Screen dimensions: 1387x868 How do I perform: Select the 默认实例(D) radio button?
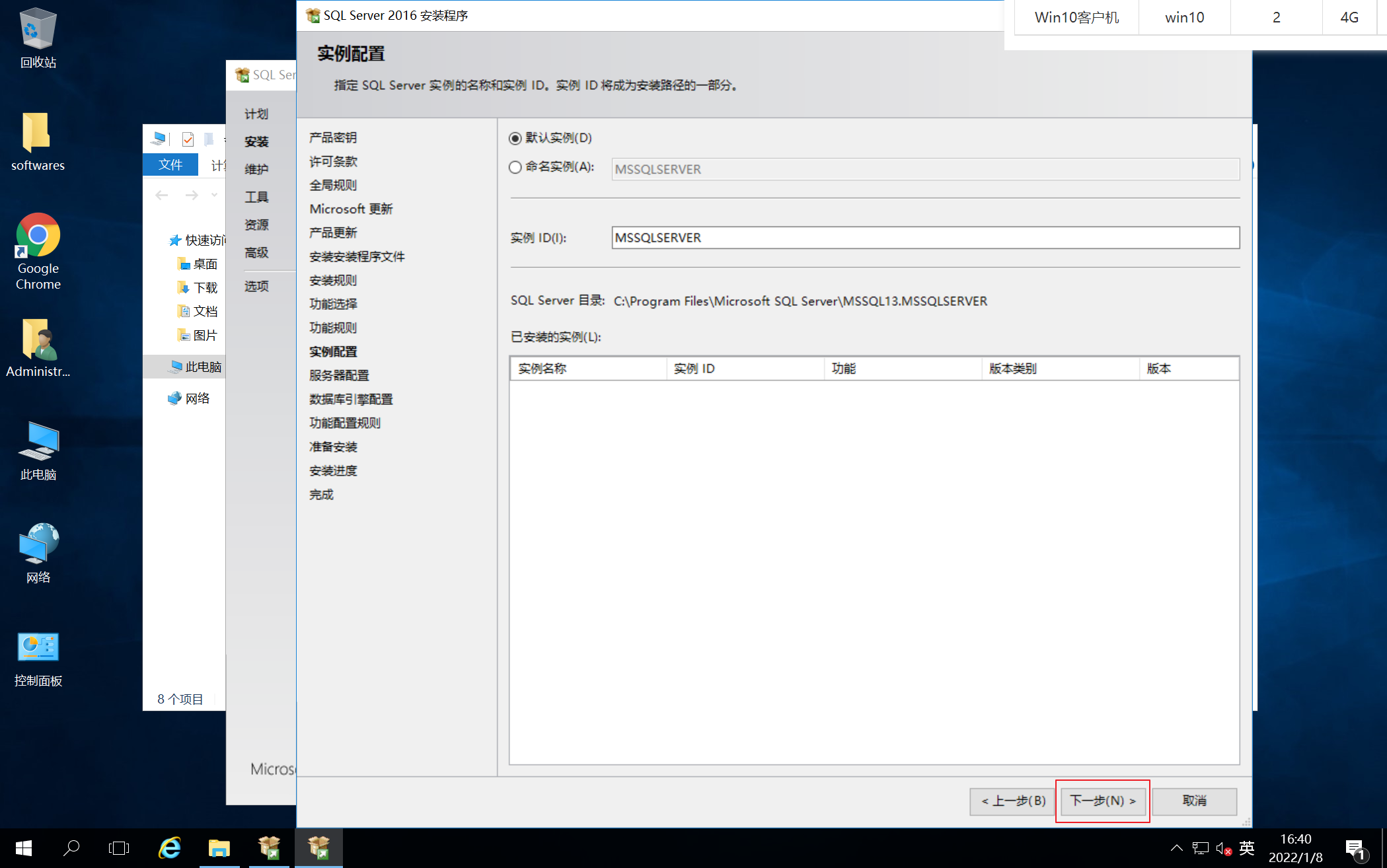pyautogui.click(x=515, y=138)
